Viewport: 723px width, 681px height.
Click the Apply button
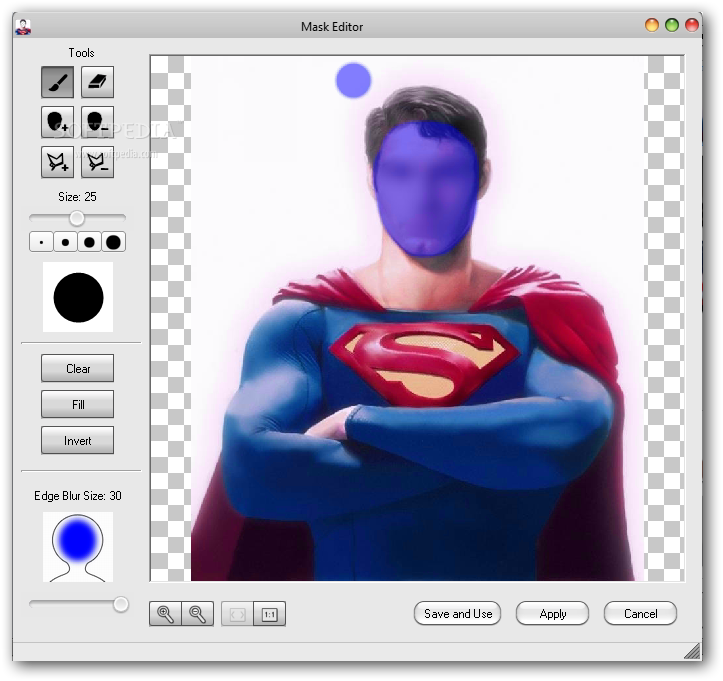(552, 614)
